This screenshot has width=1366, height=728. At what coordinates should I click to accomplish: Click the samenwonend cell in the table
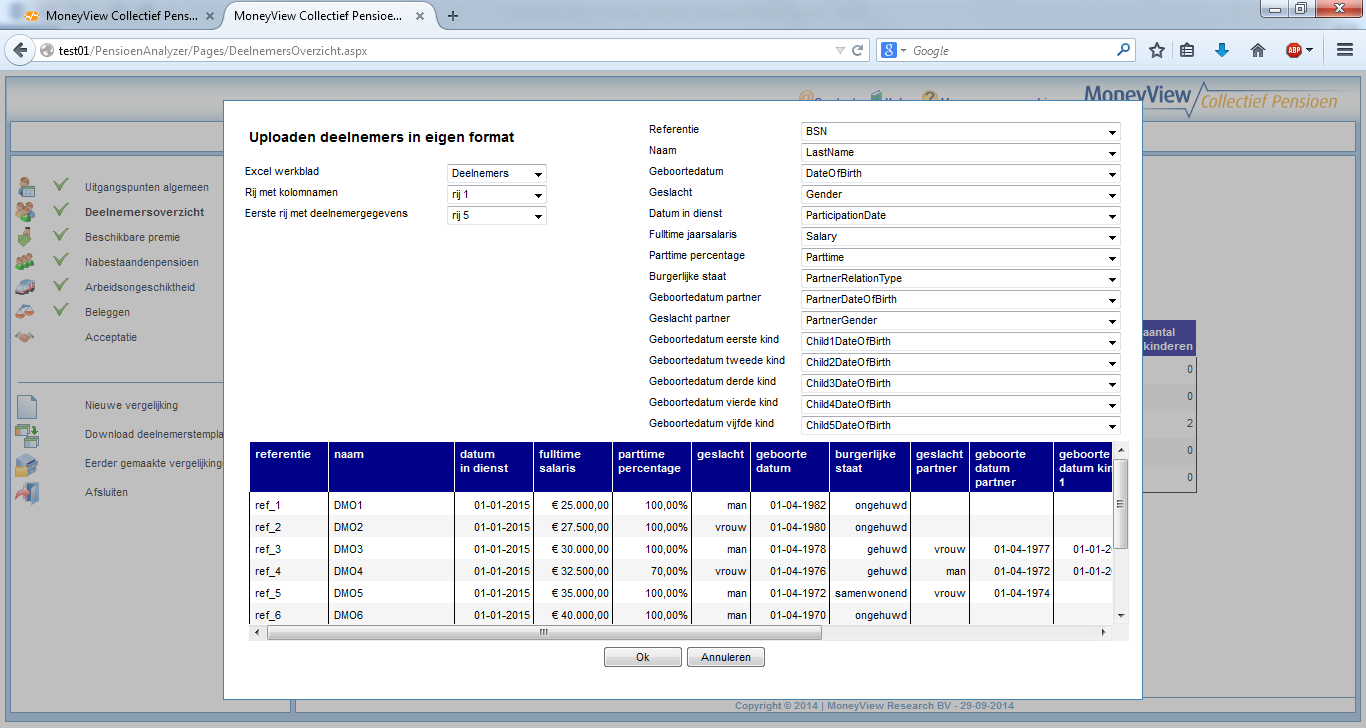[870, 593]
